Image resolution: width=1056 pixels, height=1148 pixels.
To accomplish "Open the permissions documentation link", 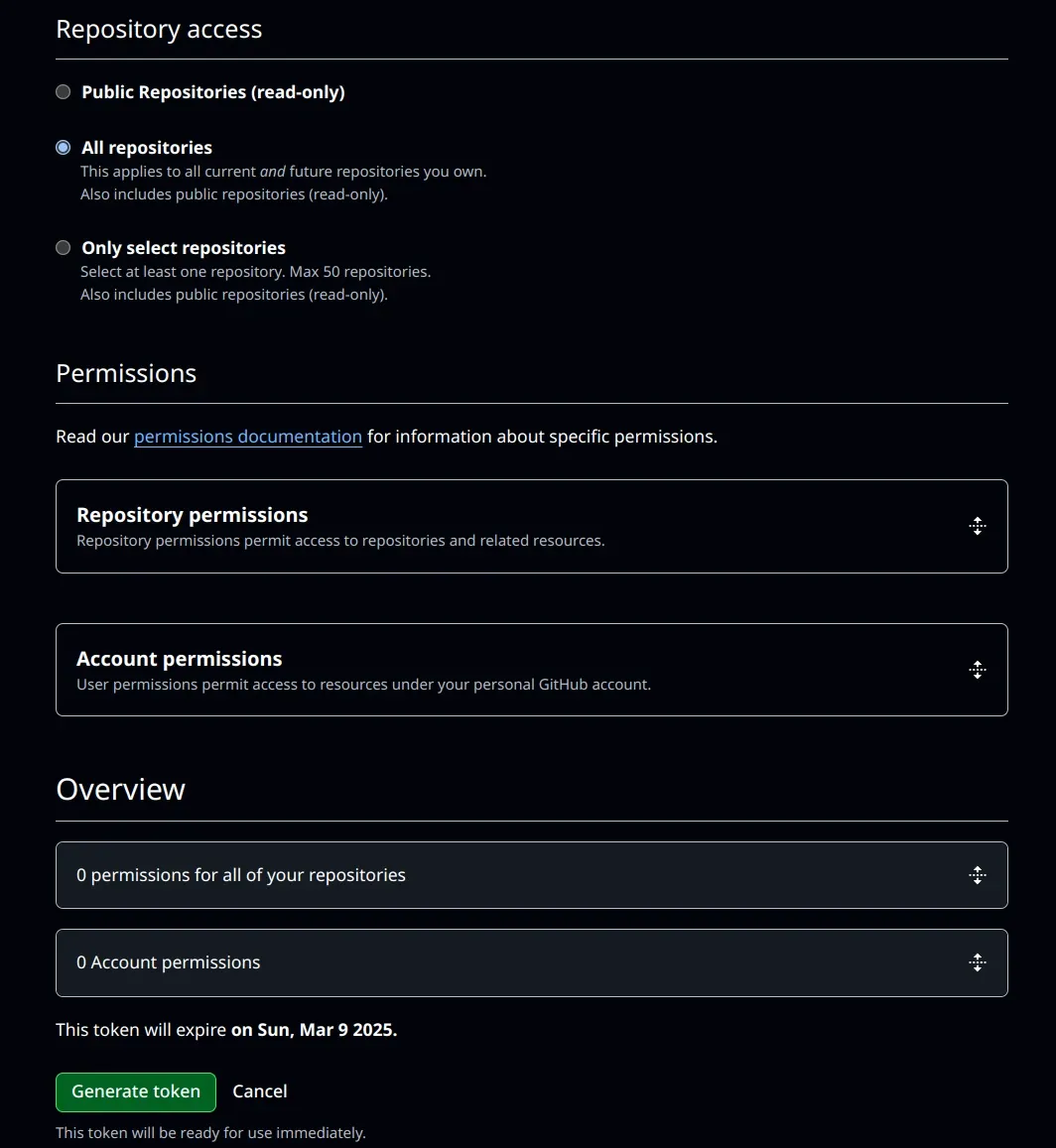I will click(247, 436).
